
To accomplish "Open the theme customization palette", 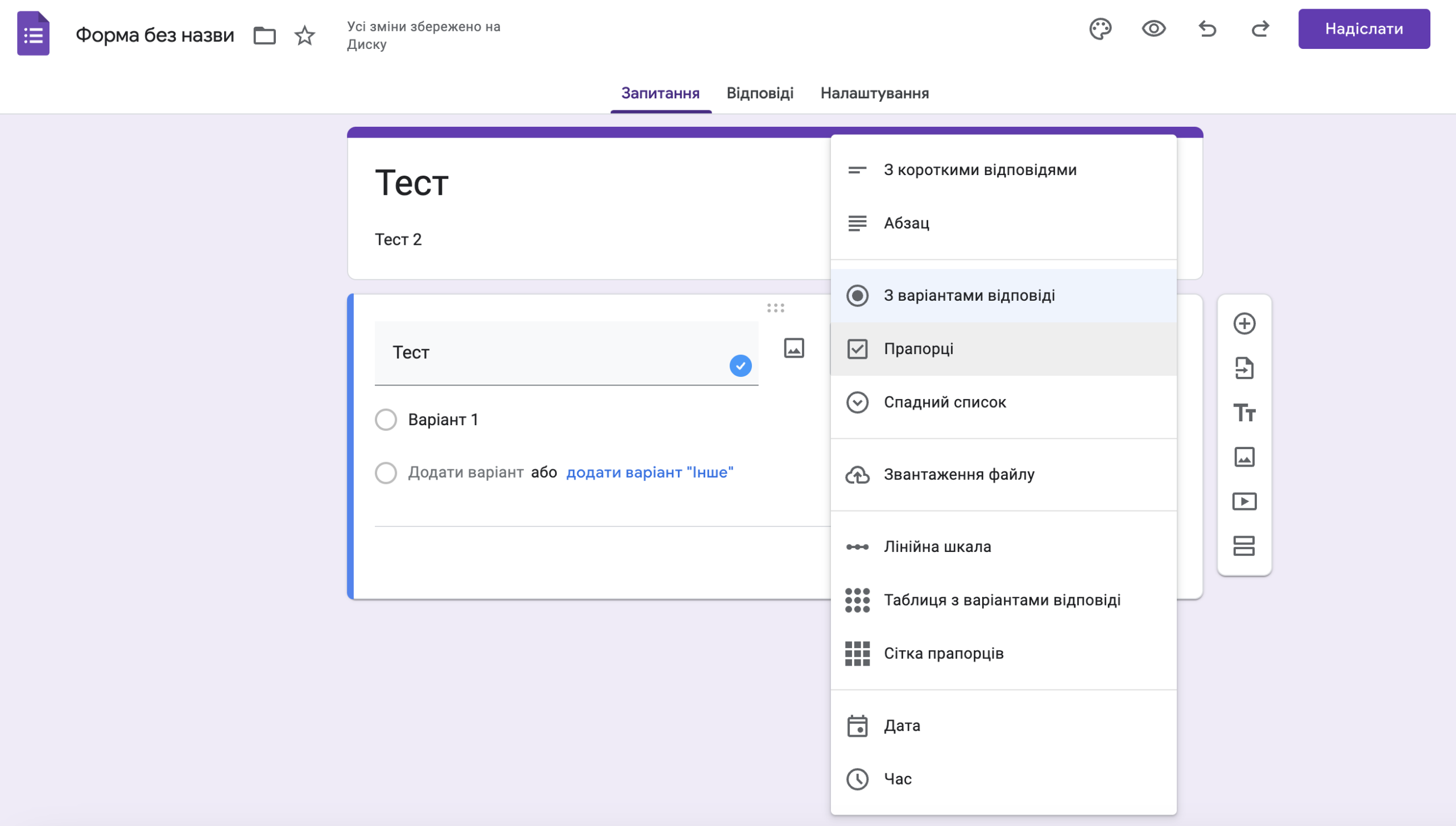I will click(x=1100, y=29).
